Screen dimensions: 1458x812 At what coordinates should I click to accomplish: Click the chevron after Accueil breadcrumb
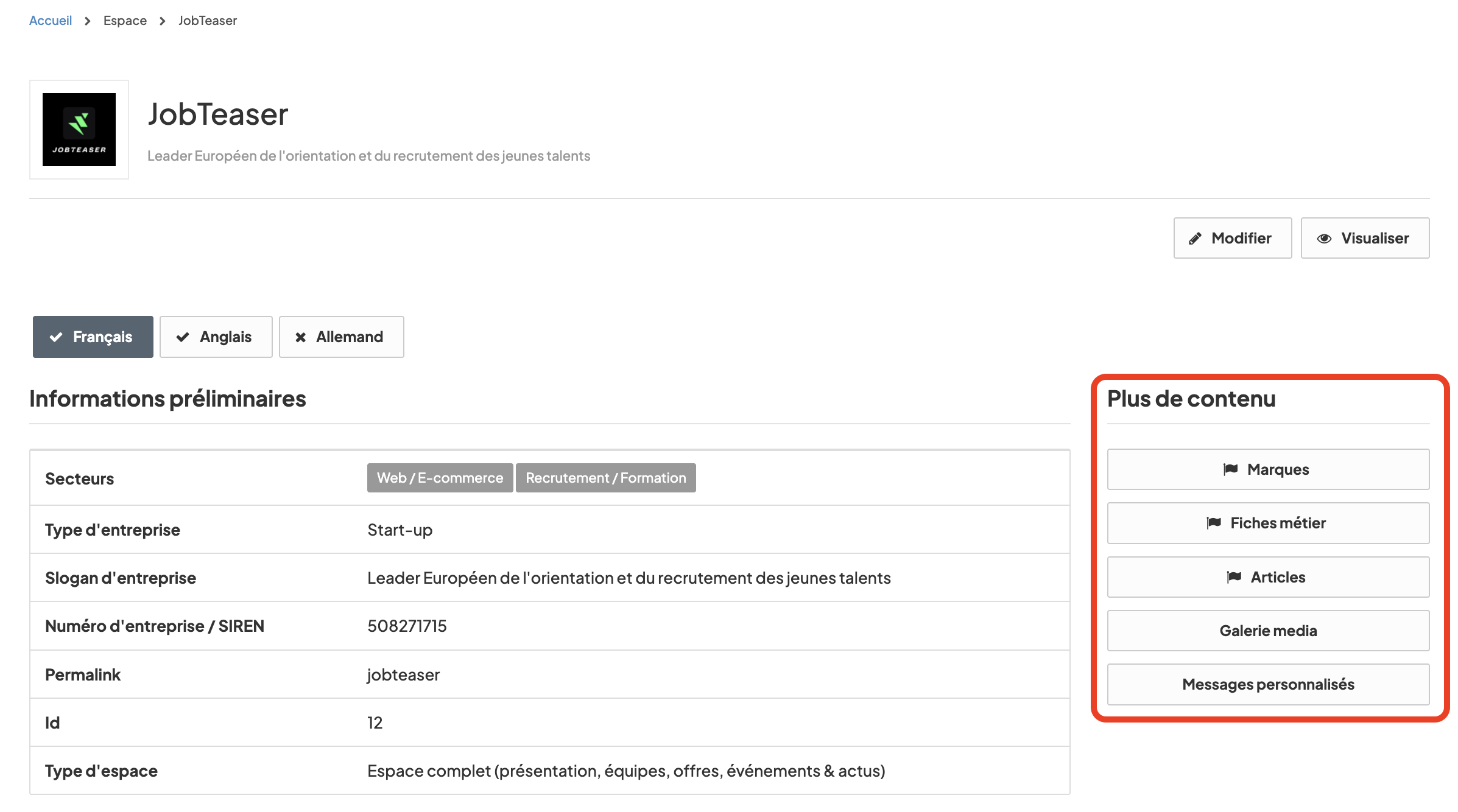pyautogui.click(x=88, y=21)
